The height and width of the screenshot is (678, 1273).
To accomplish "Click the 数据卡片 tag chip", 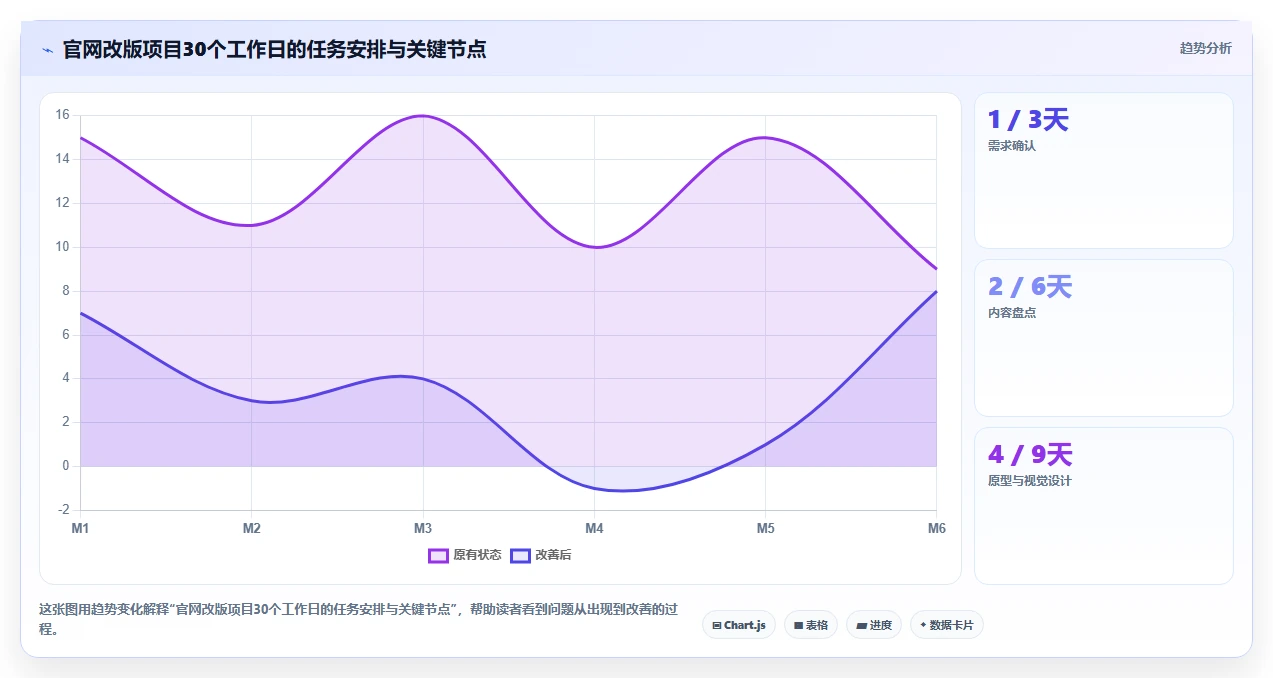I will click(947, 625).
